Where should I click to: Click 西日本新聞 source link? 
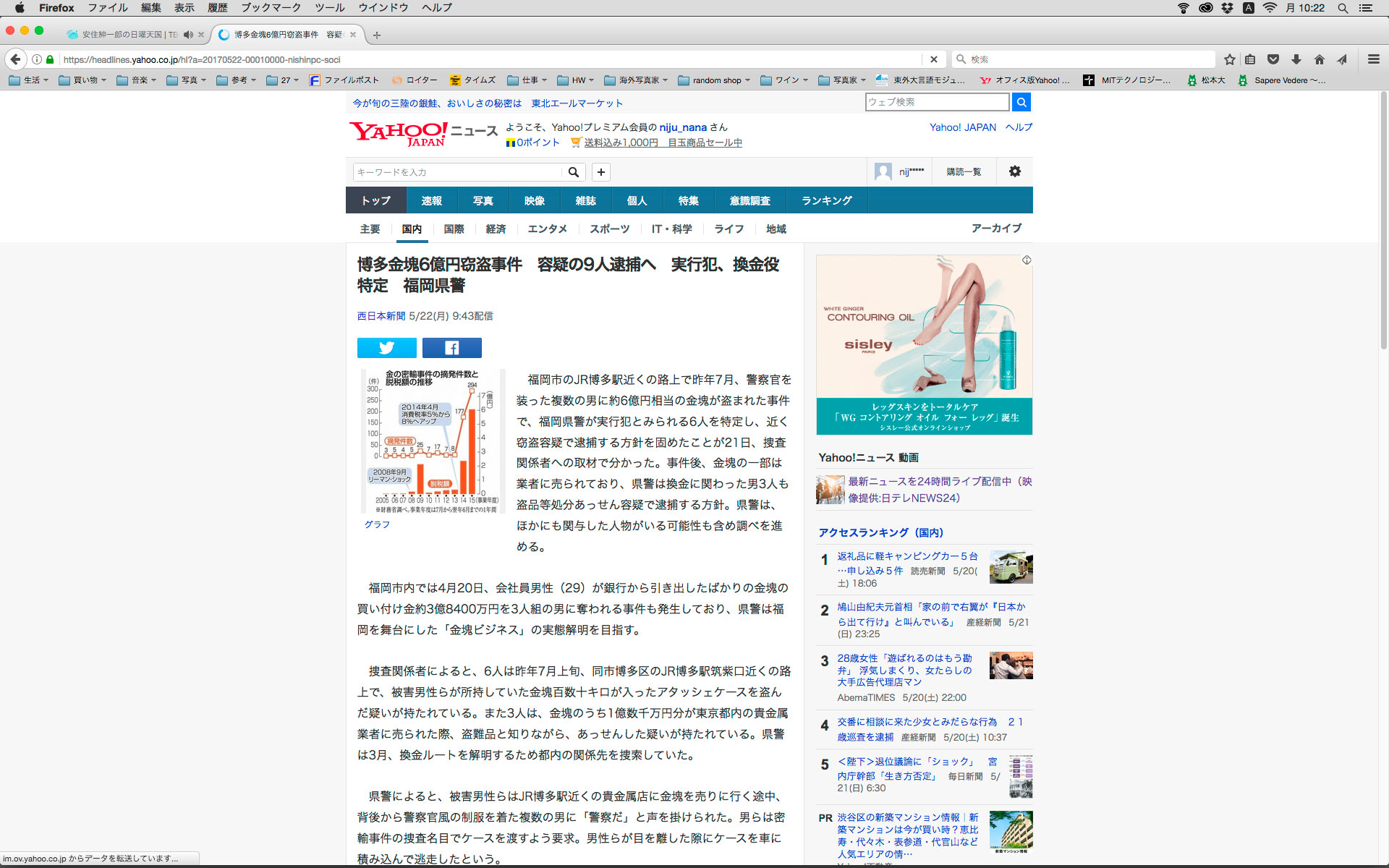381,316
